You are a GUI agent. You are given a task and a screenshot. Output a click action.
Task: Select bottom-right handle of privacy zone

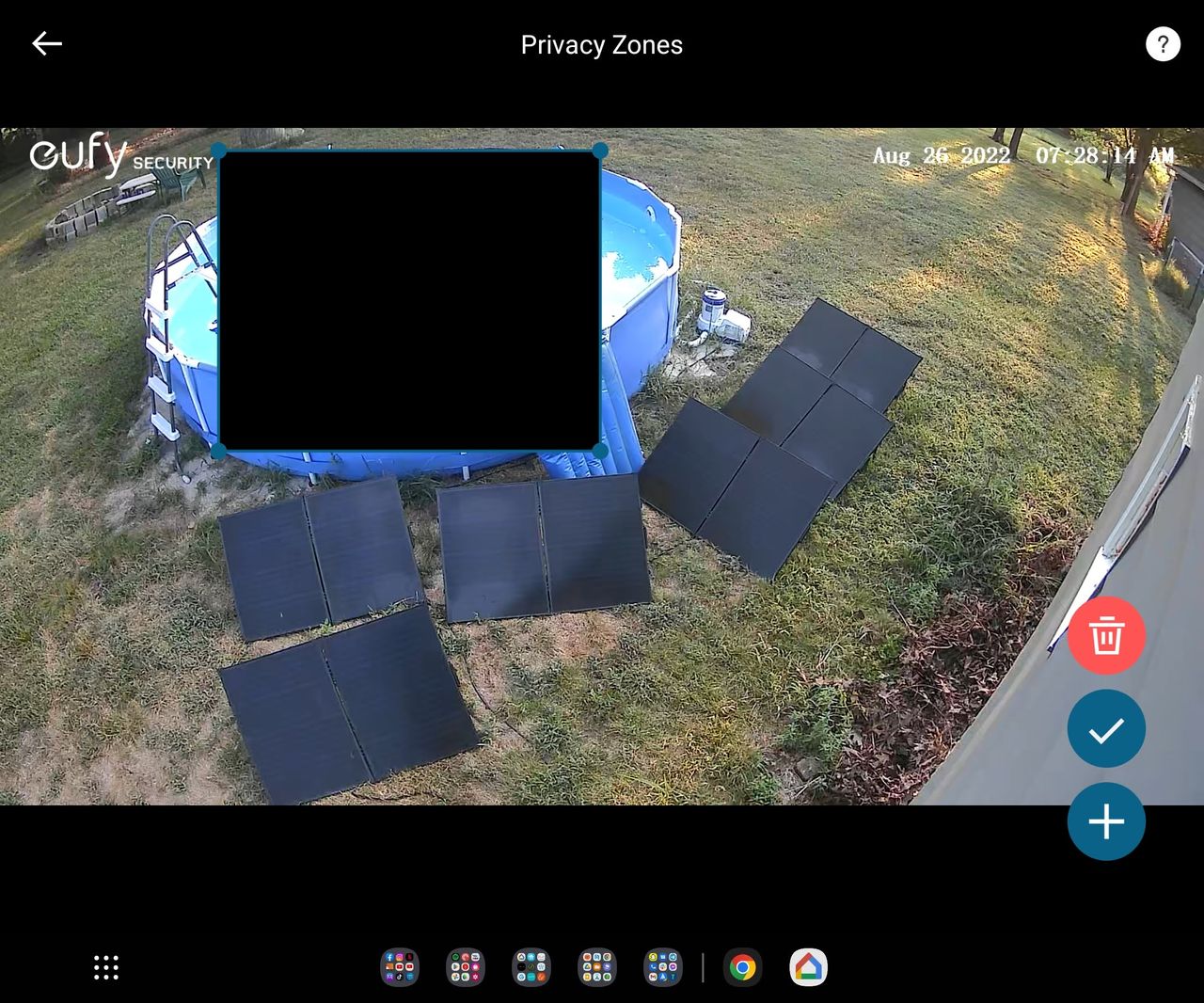point(600,452)
